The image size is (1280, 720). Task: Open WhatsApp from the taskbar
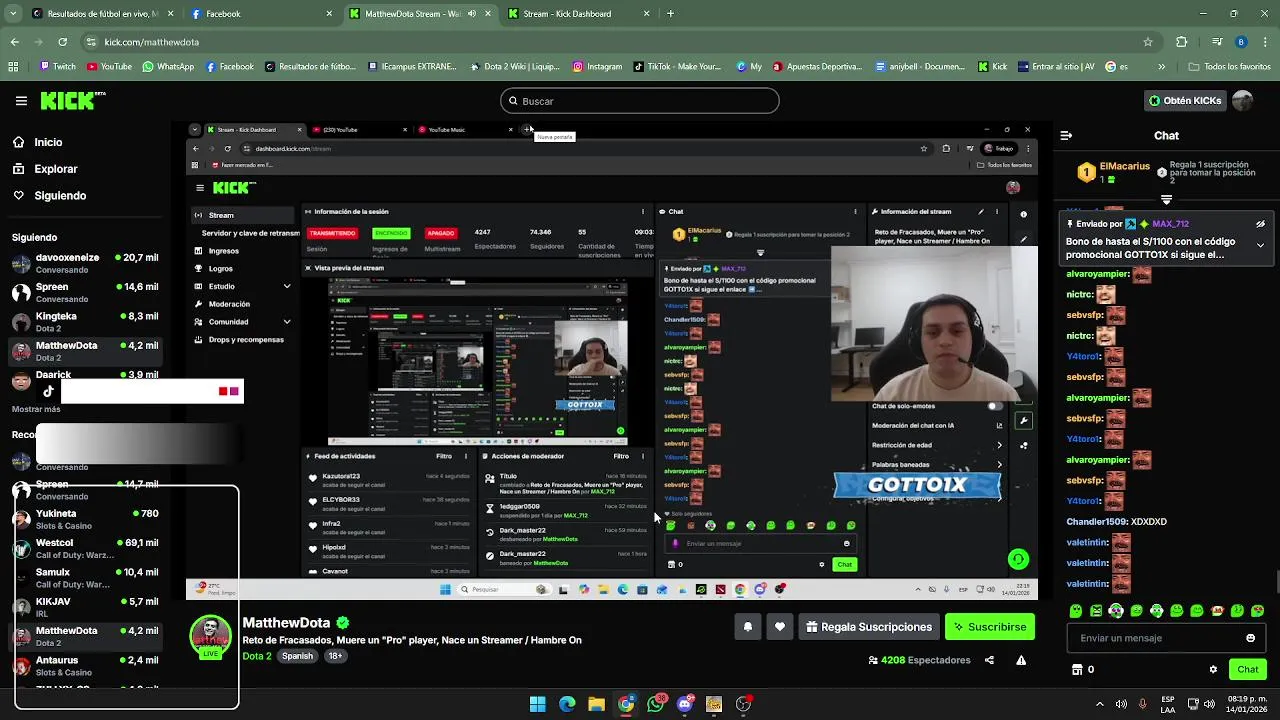tap(656, 704)
